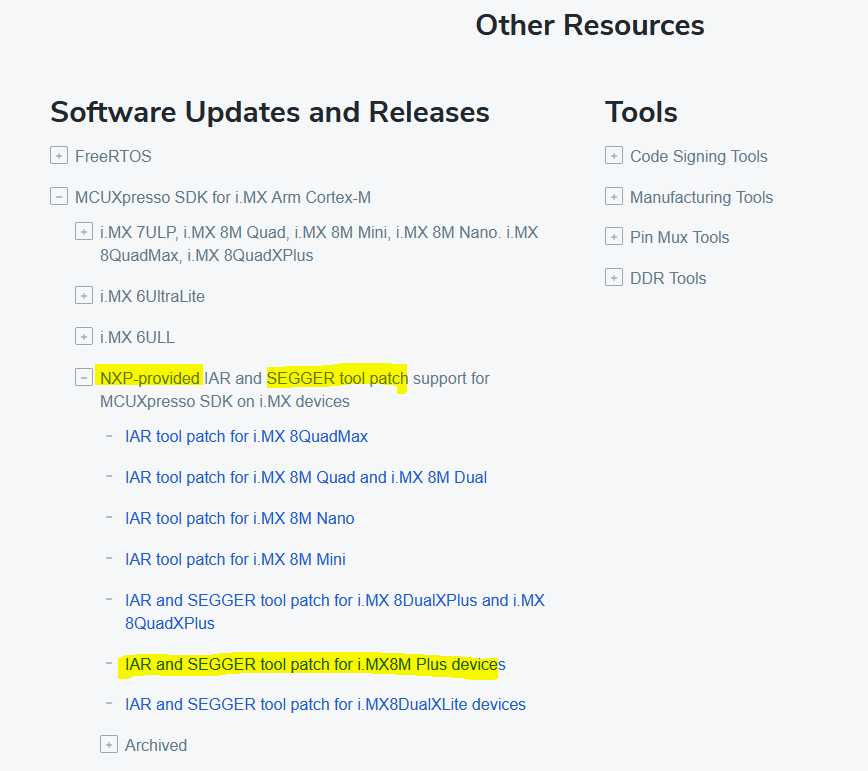Screen dimensions: 868x771
Task: Open IAR patch for 8M Quad and Dual
Action: [x=306, y=477]
